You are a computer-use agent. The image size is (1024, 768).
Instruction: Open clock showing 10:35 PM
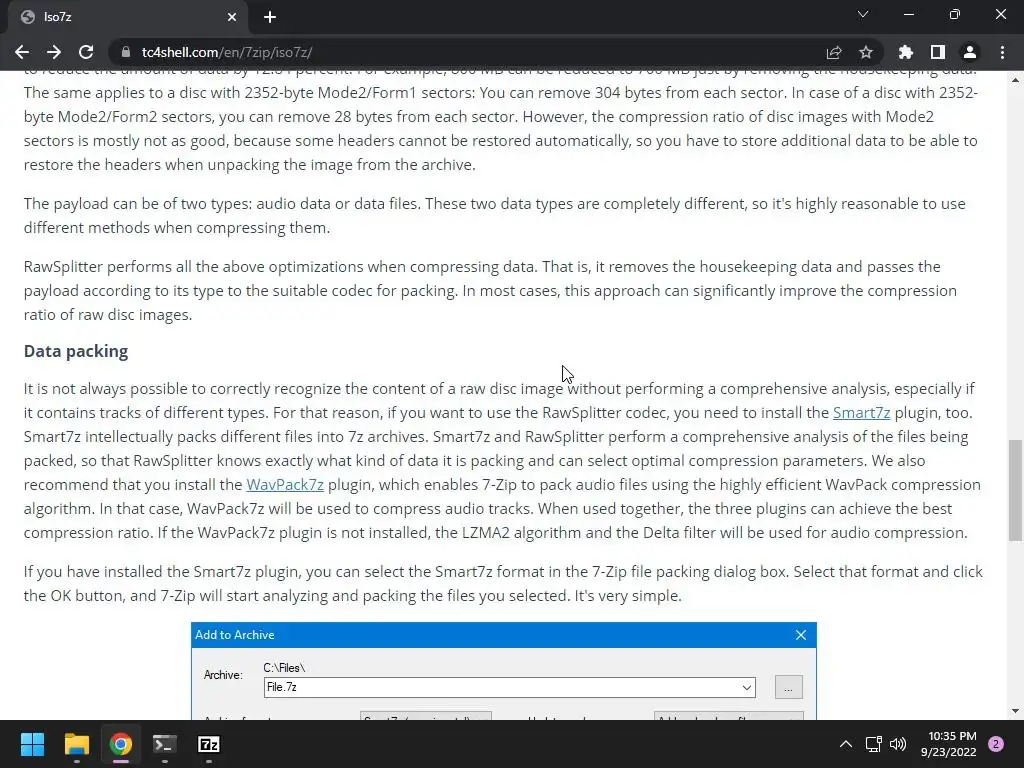[948, 744]
